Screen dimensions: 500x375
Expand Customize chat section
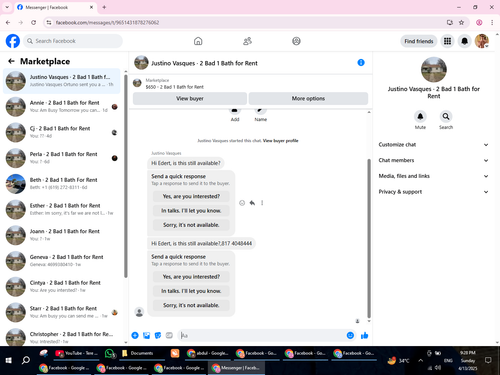[434, 145]
